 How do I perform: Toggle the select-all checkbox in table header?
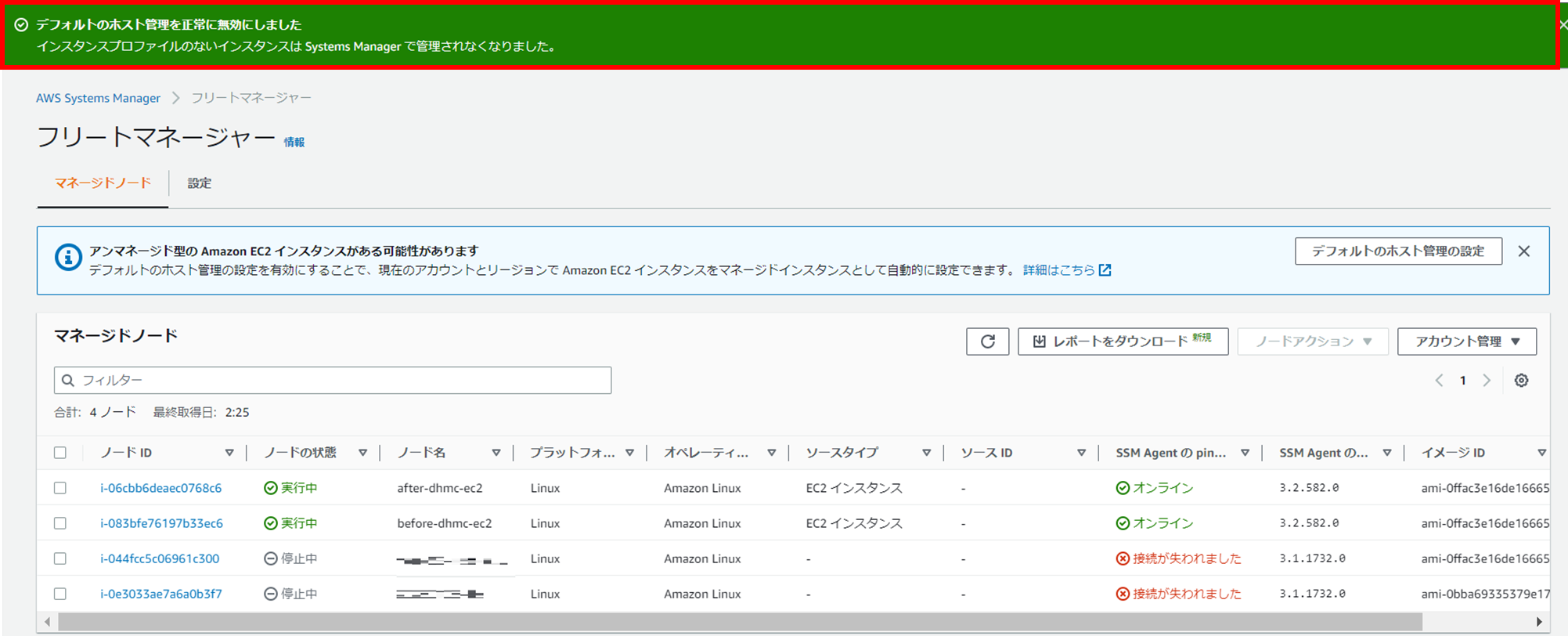[x=60, y=453]
